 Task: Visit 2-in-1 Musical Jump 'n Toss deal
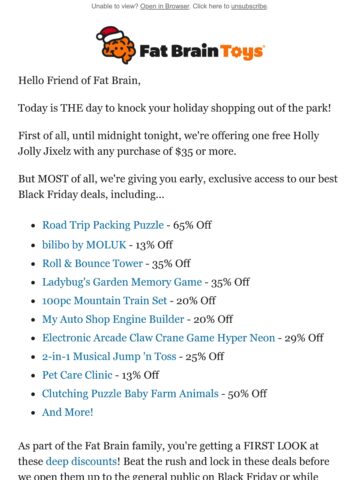tap(109, 356)
